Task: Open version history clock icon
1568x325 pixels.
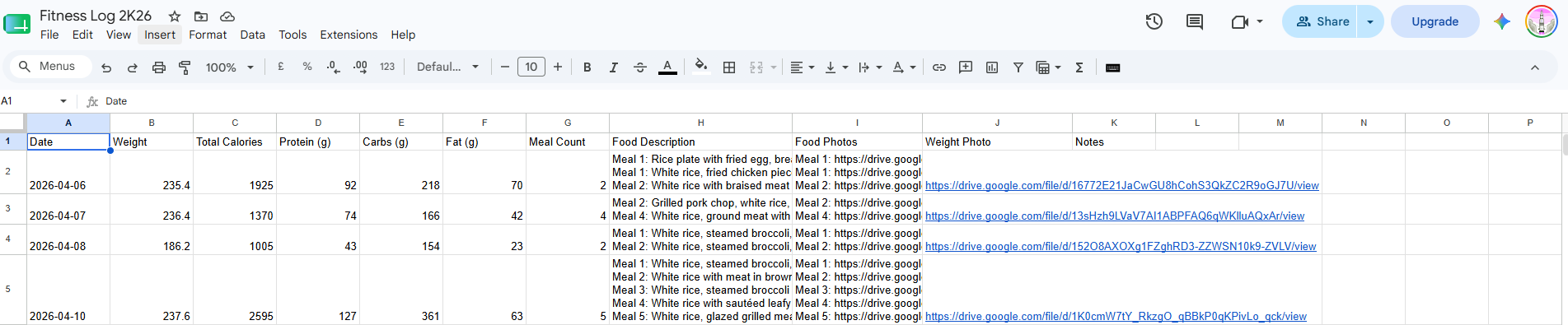Action: click(x=1154, y=21)
